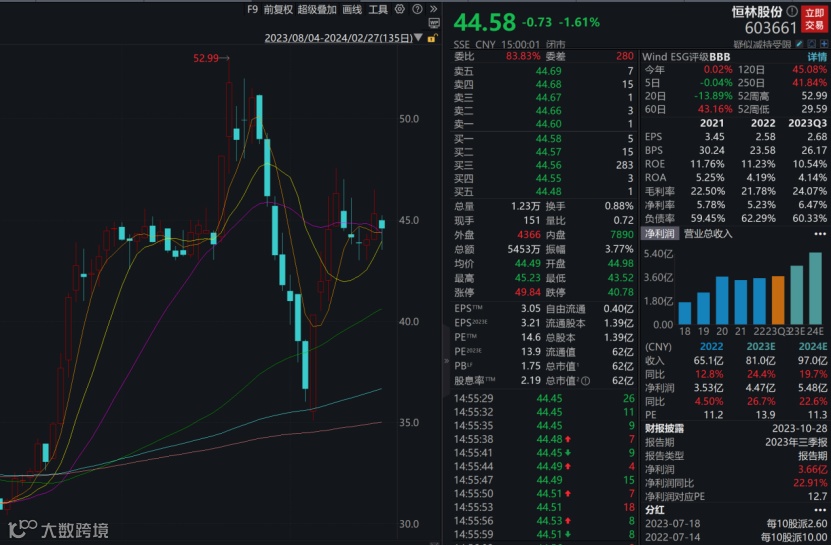Click the info icon next to 总市值²

(585, 381)
